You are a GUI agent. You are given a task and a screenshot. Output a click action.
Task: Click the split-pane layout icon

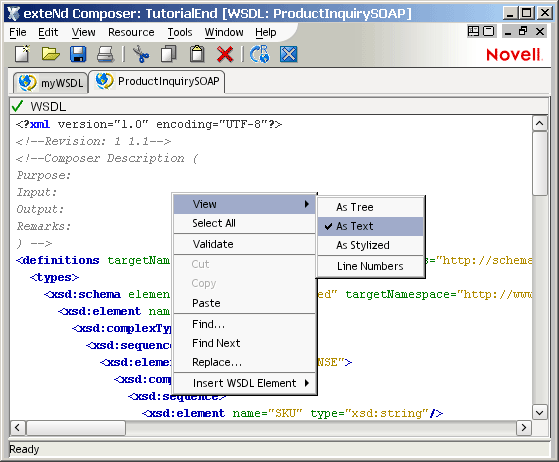[473, 31]
